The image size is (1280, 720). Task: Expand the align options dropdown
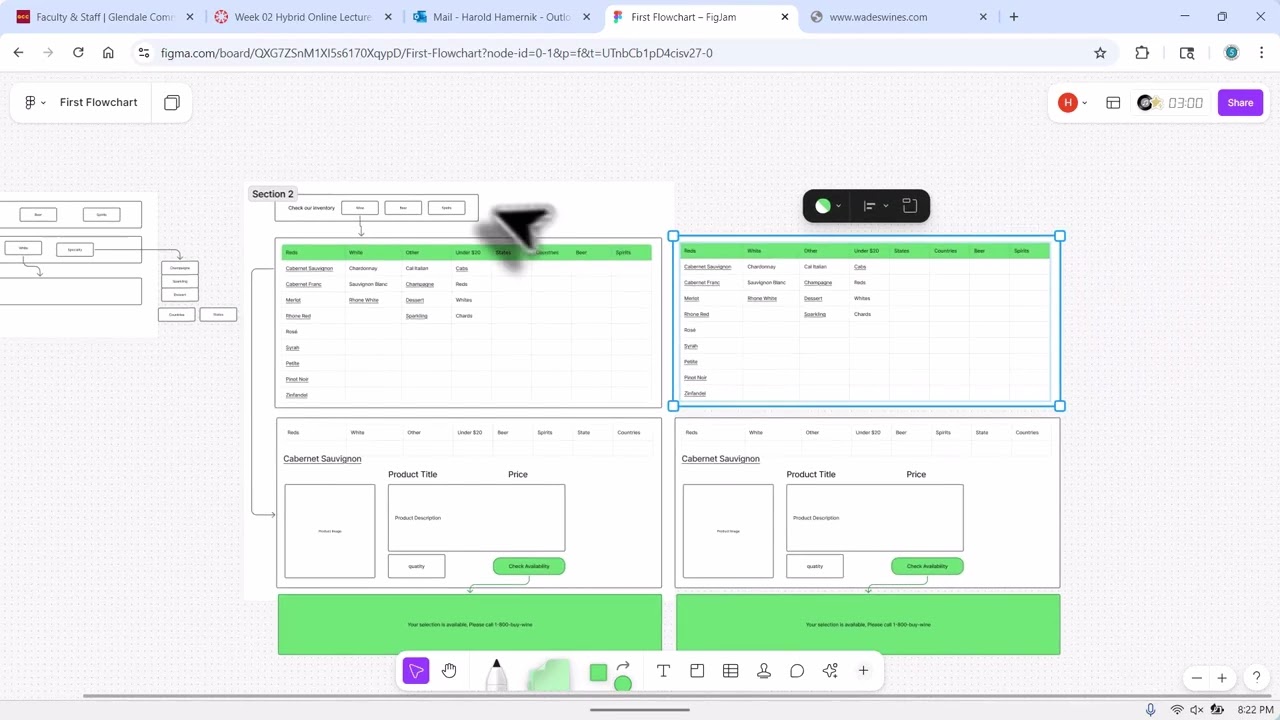coord(876,206)
